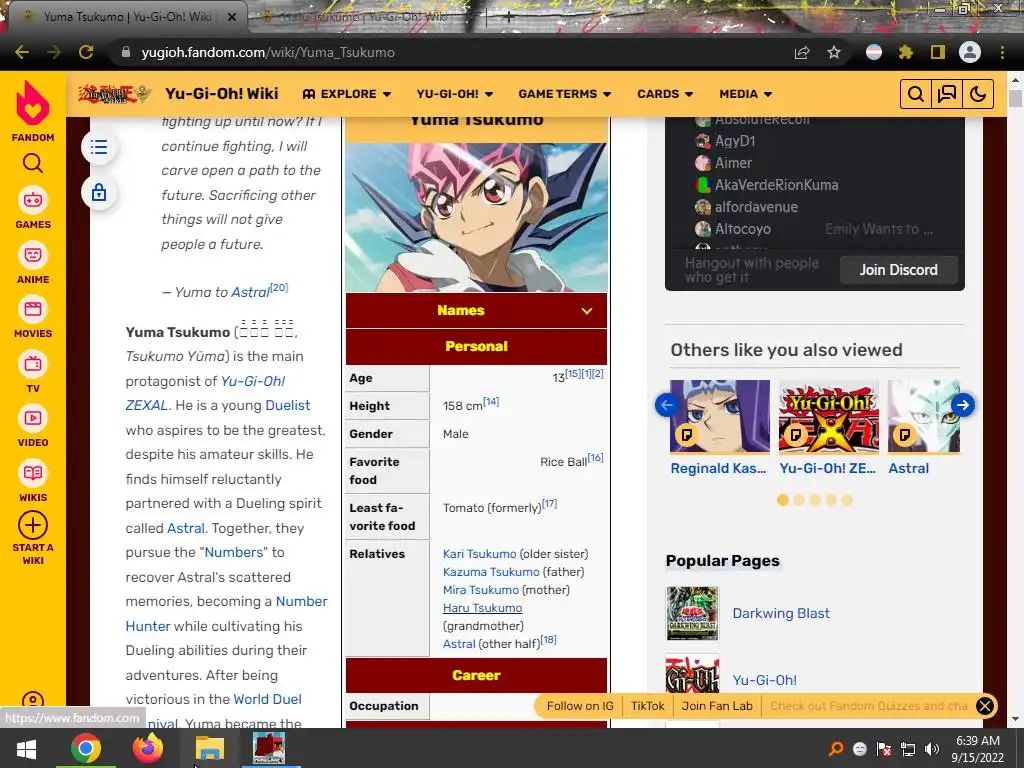The image size is (1024, 768).
Task: Show next recommended pages arrow
Action: point(963,405)
